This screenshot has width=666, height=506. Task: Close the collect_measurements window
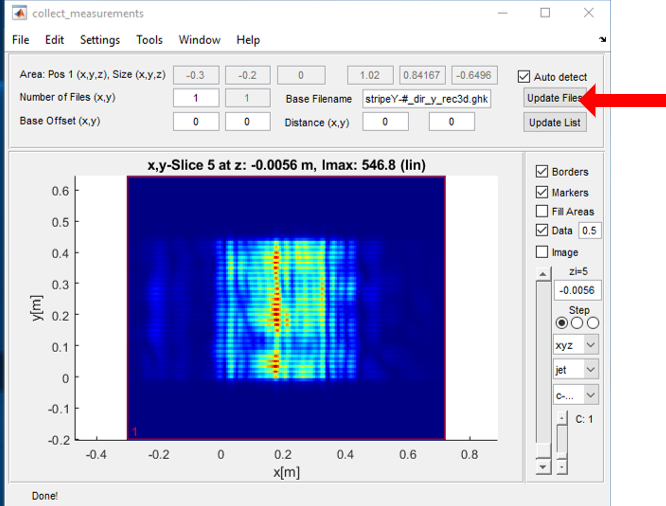tap(588, 13)
